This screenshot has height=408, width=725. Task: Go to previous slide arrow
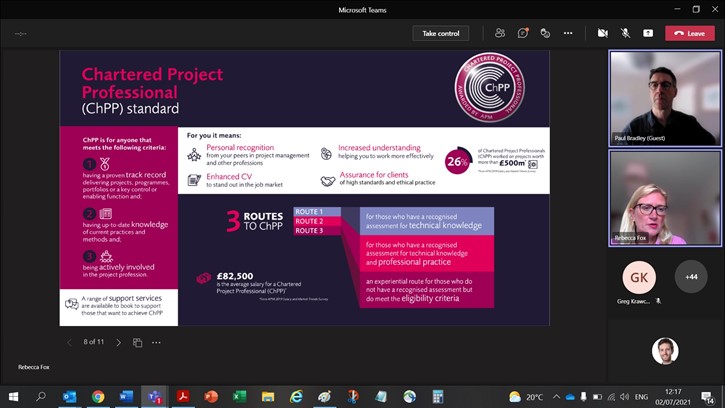pos(69,342)
